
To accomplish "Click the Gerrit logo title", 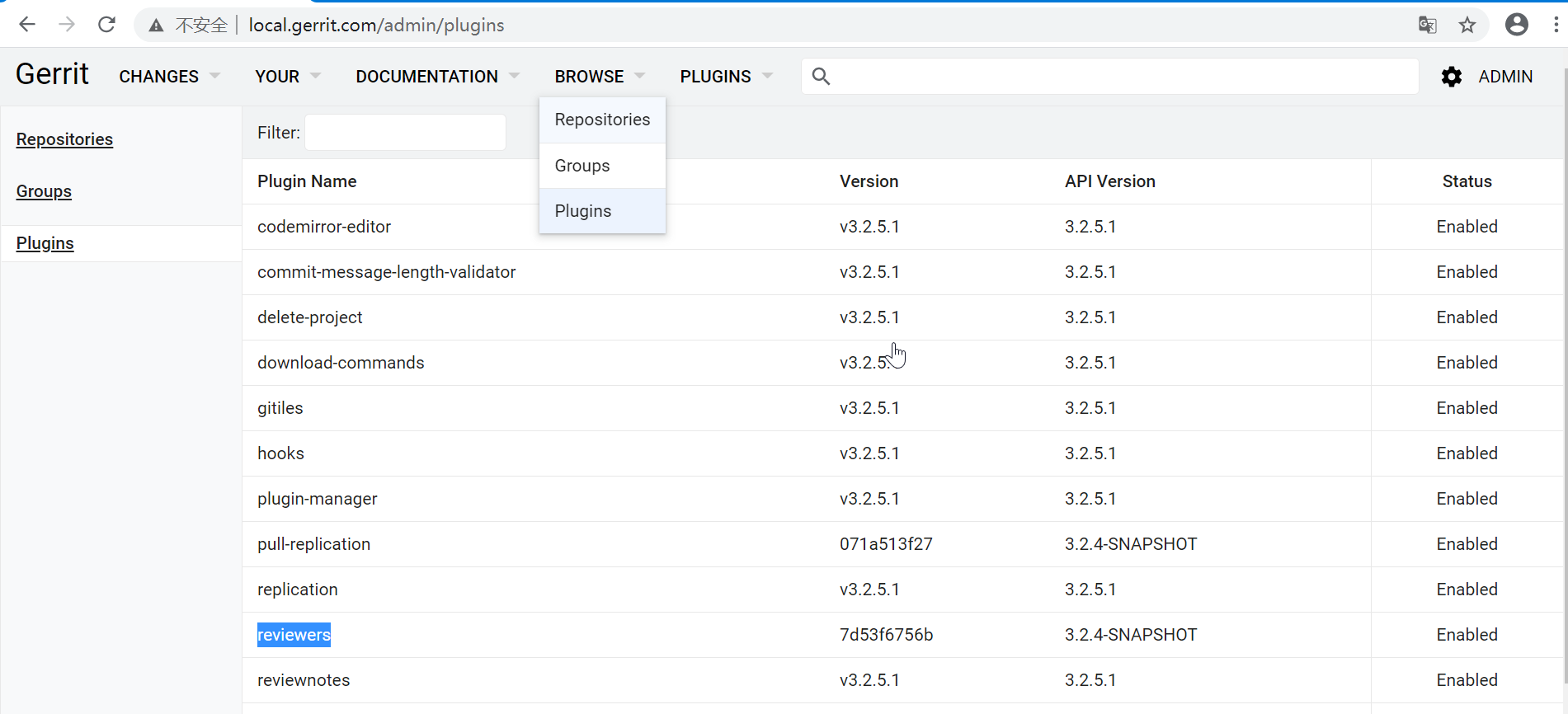I will (52, 74).
